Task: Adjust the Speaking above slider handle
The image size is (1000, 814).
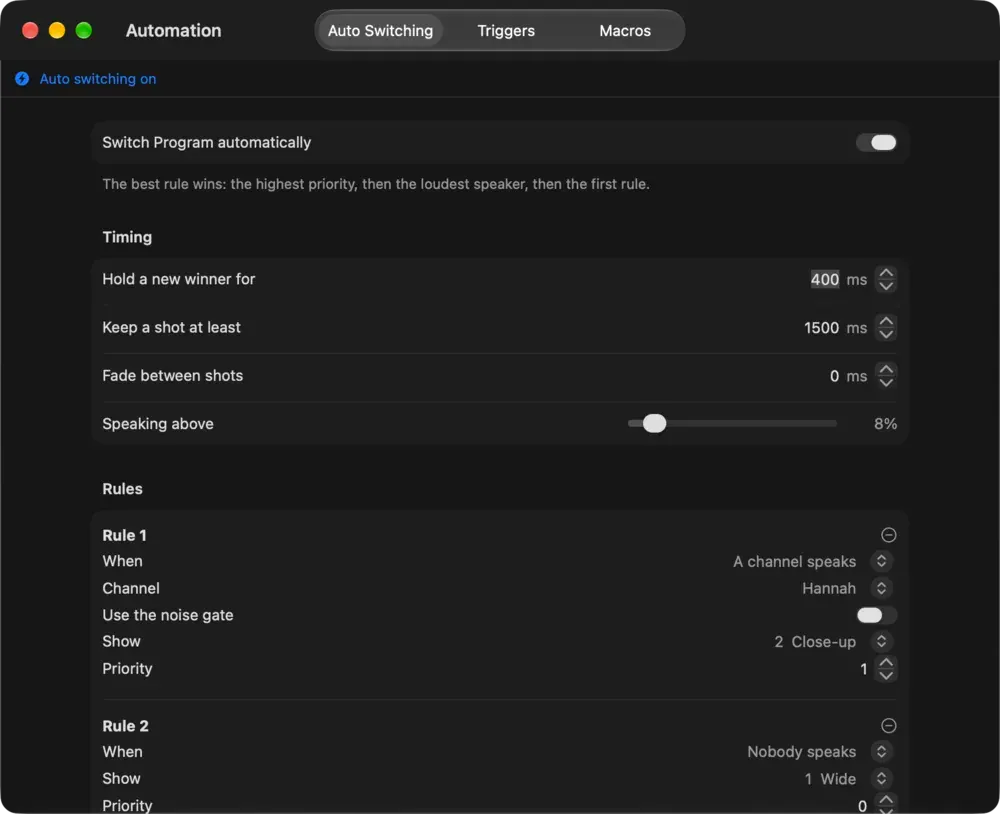Action: (x=654, y=423)
